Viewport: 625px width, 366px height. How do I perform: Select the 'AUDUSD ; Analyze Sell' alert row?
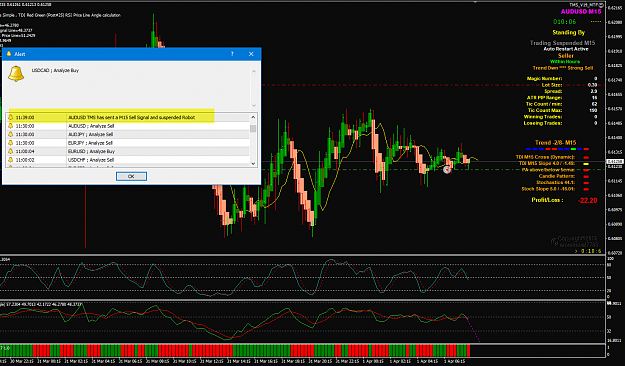click(x=128, y=126)
